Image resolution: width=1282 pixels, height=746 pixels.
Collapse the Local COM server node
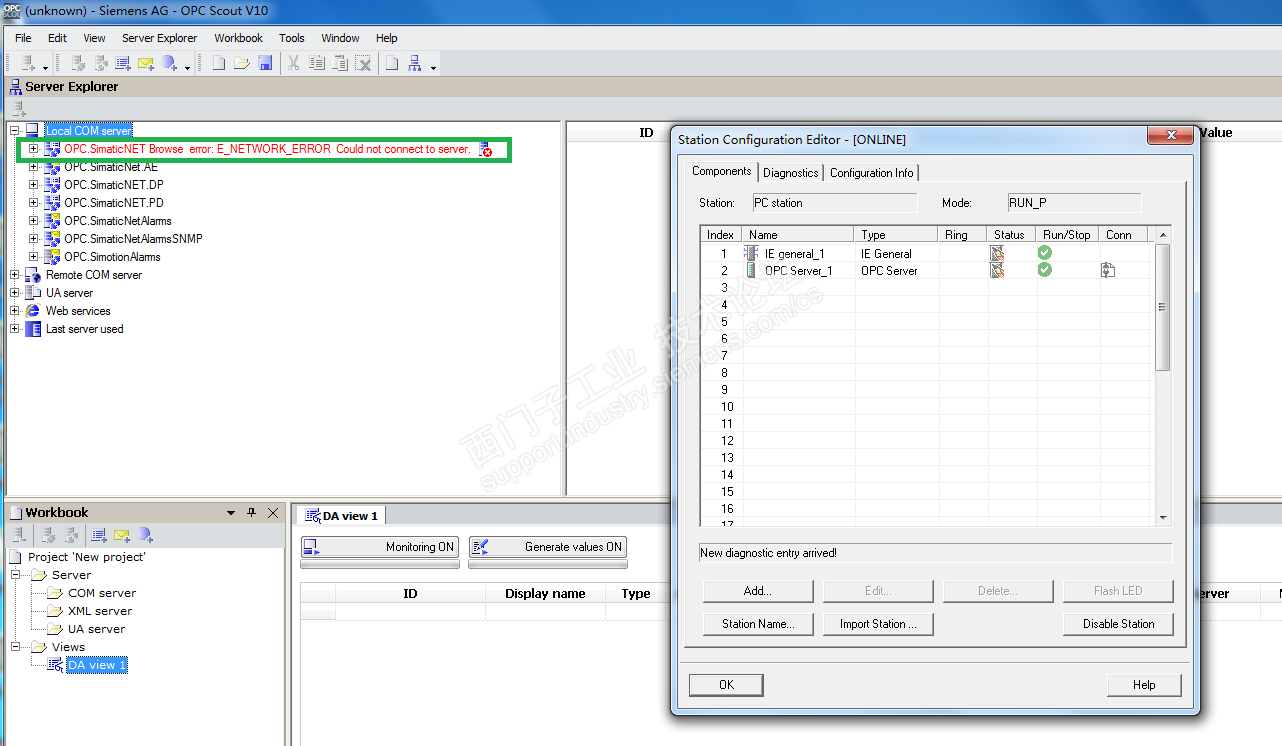pos(14,131)
